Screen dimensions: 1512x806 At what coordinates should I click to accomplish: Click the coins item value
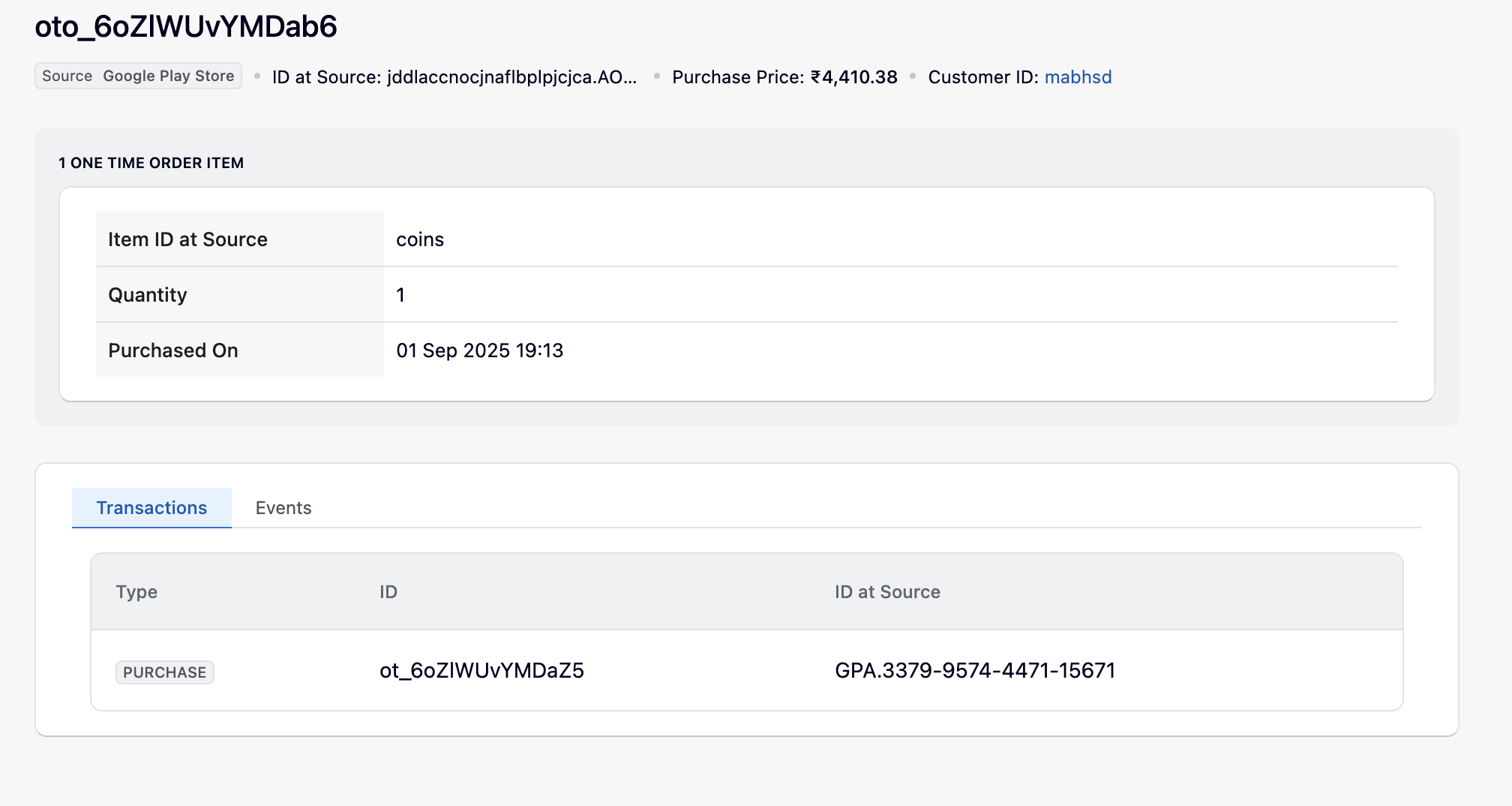[420, 239]
